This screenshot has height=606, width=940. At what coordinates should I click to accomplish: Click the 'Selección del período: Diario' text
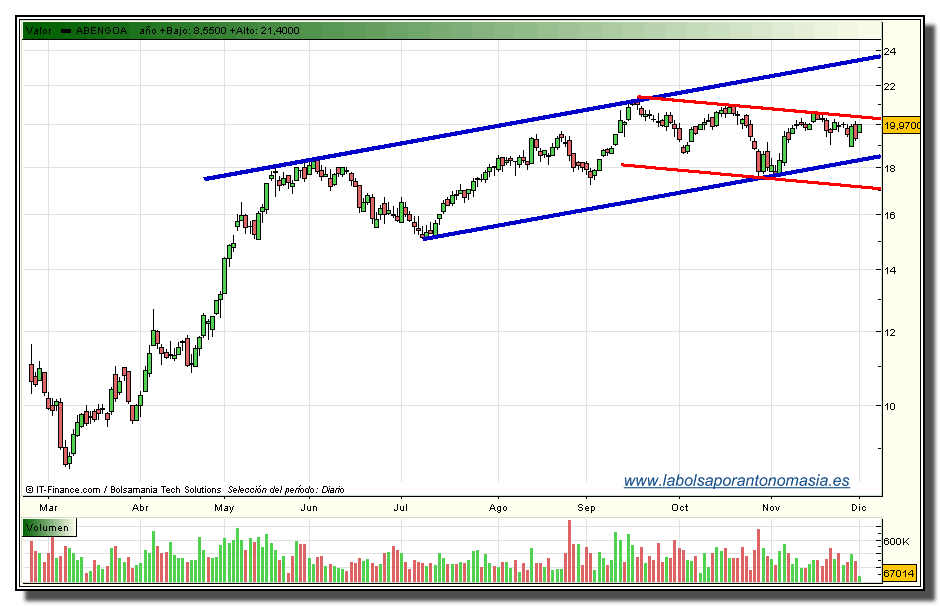[x=286, y=490]
